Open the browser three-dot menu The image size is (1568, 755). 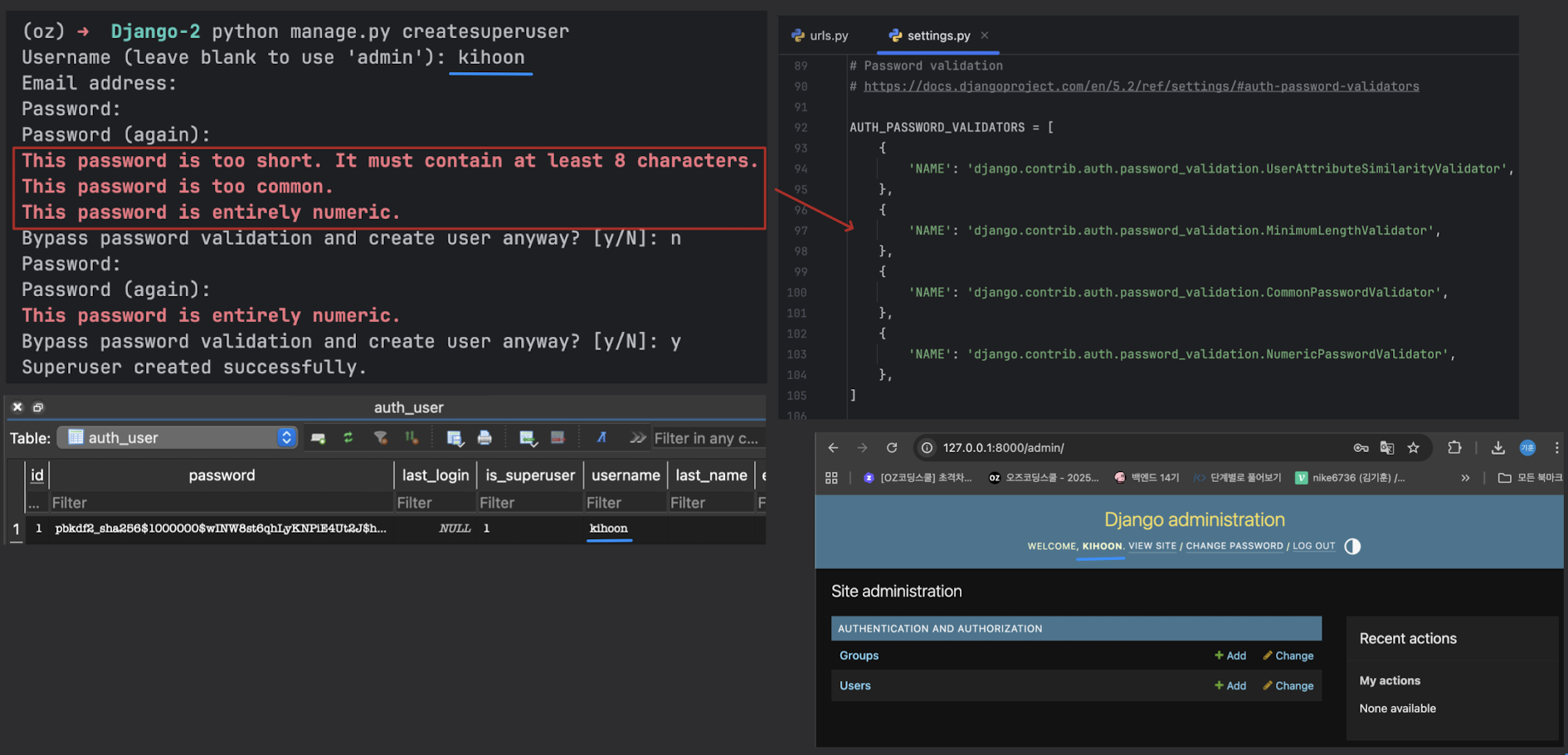(x=1556, y=448)
